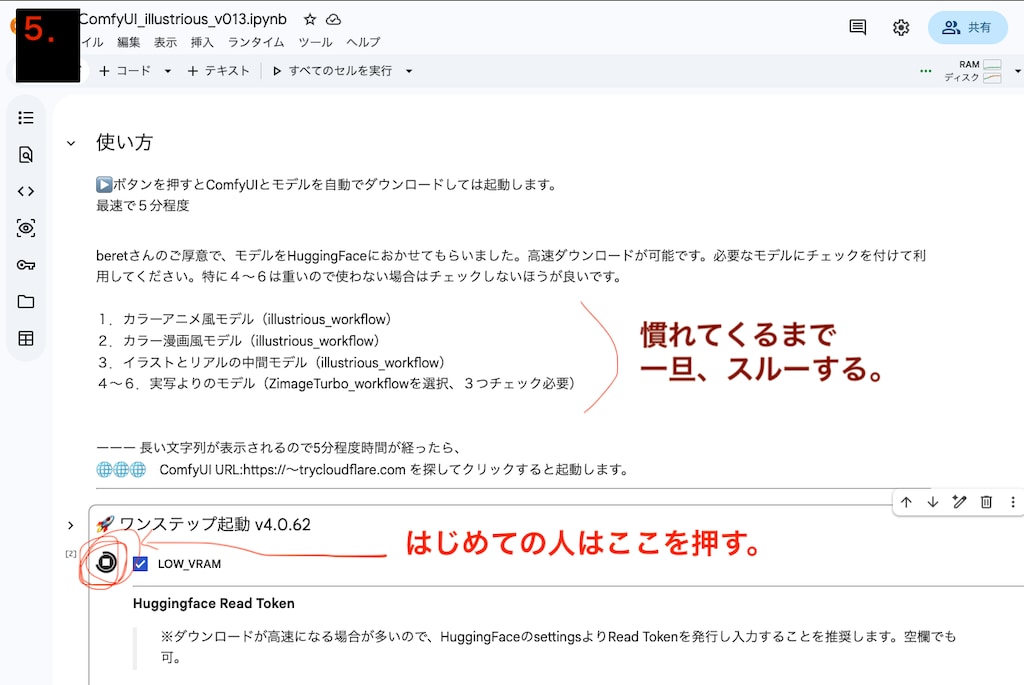The image size is (1024, 685).
Task: Collapse the 使い方 section
Action: (x=71, y=143)
